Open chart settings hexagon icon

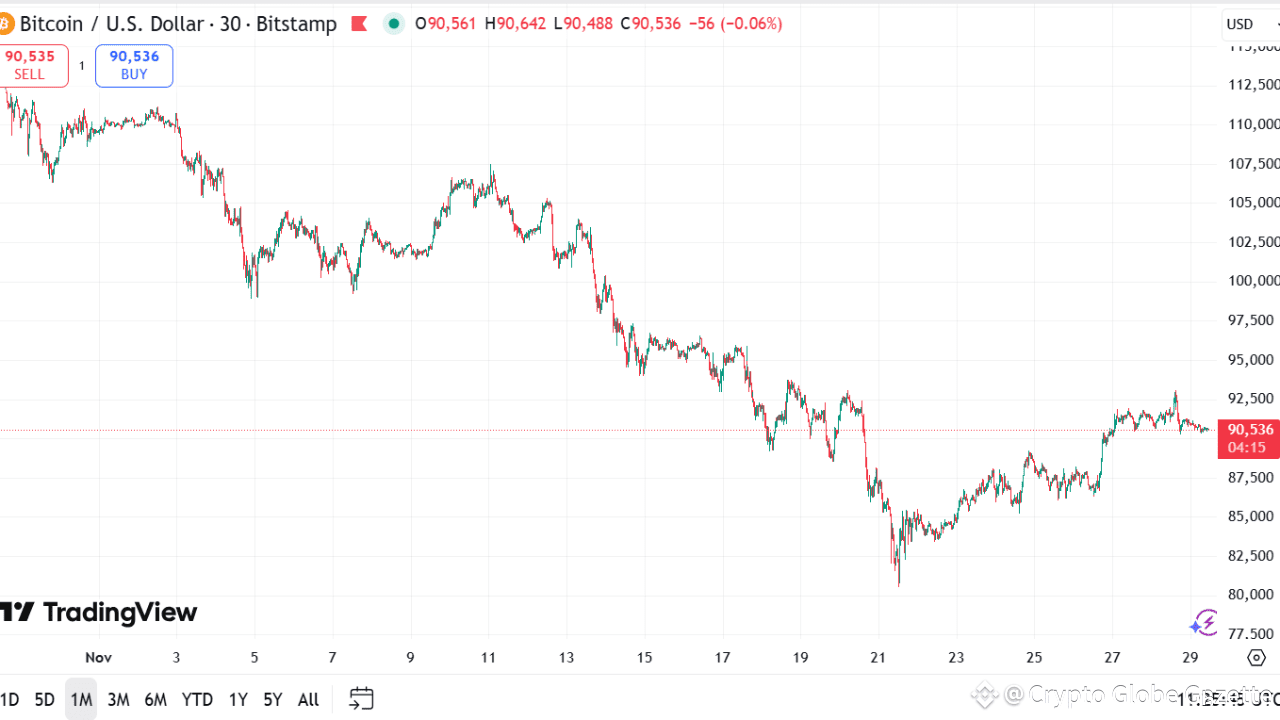pos(1257,657)
